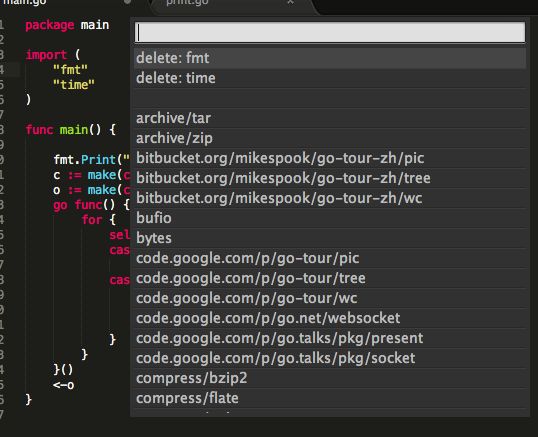Click the 'go func() {' line
This screenshot has width=538, height=437.
pos(92,205)
